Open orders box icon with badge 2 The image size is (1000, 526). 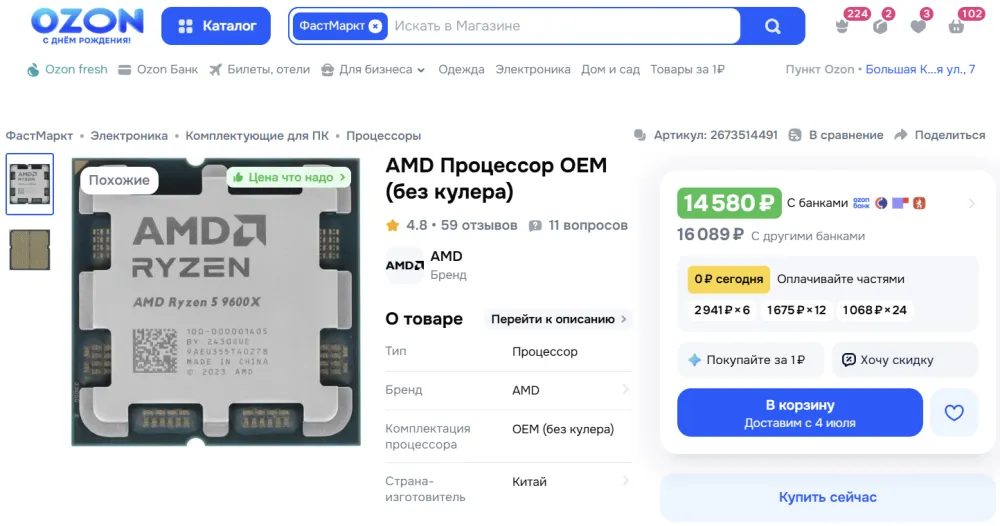click(x=880, y=26)
